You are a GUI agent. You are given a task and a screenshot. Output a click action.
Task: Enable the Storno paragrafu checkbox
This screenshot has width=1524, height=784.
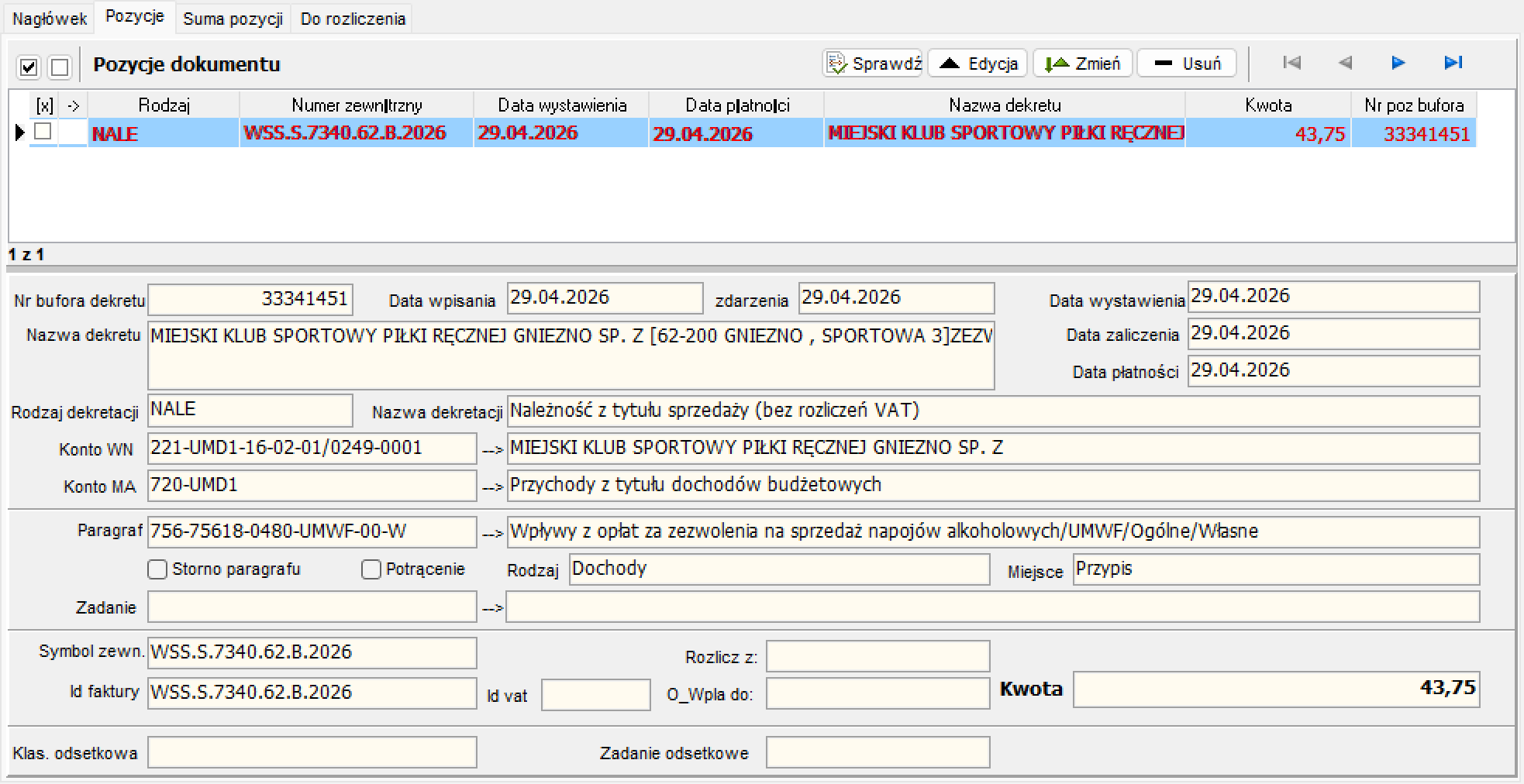point(157,569)
